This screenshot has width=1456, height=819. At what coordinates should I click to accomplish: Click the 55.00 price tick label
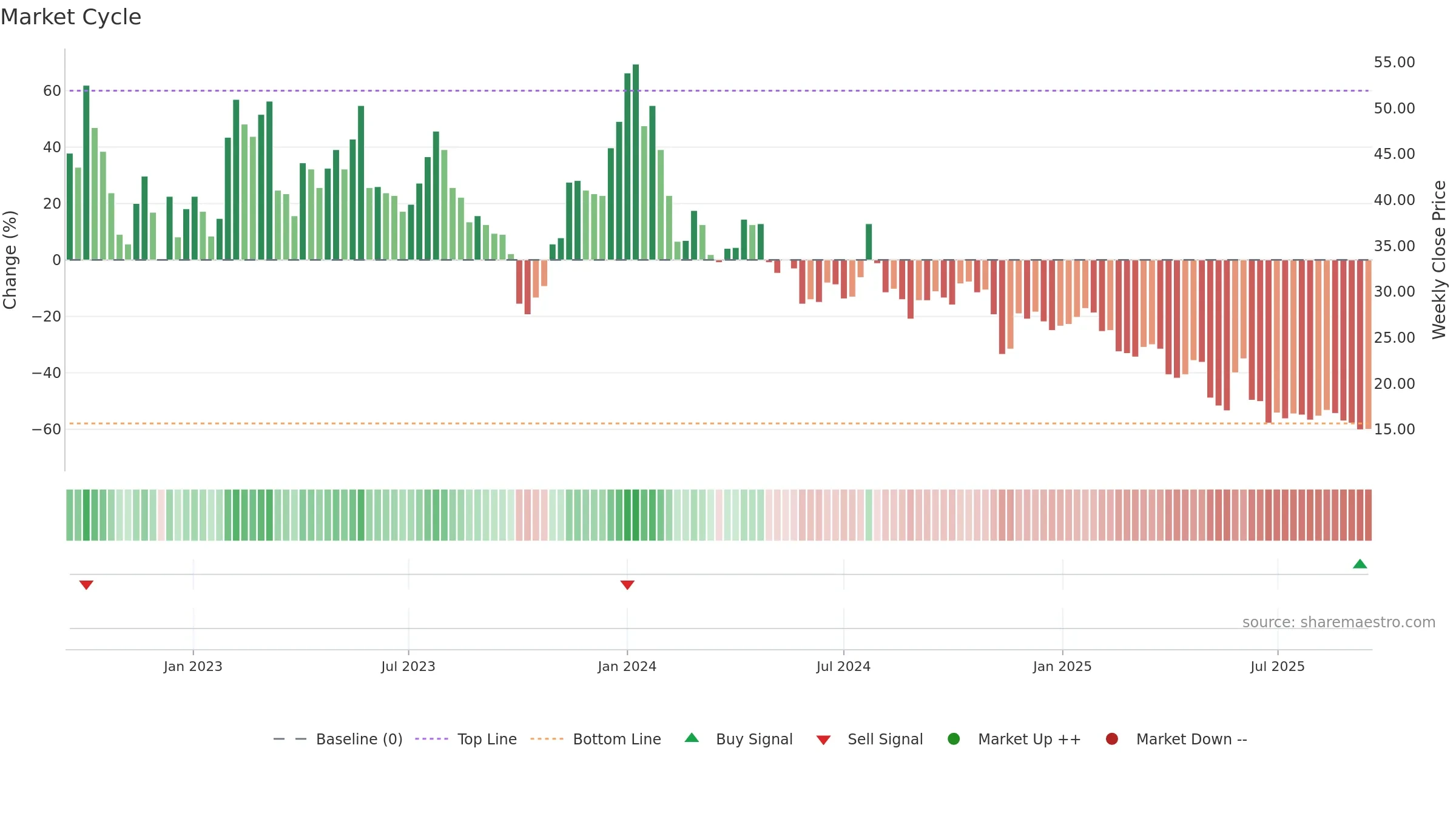point(1394,62)
